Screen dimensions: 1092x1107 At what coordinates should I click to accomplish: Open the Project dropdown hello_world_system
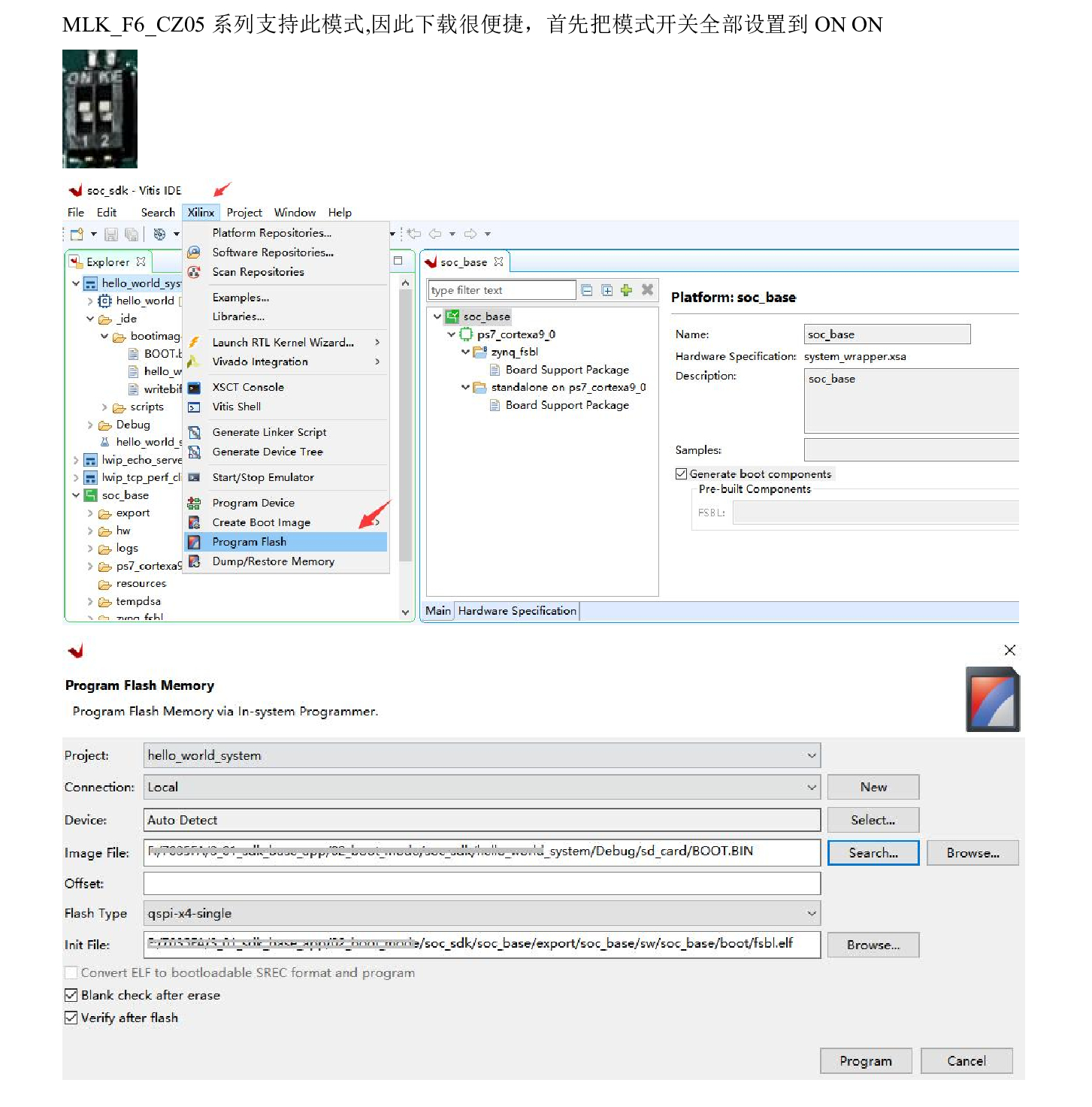click(x=482, y=755)
